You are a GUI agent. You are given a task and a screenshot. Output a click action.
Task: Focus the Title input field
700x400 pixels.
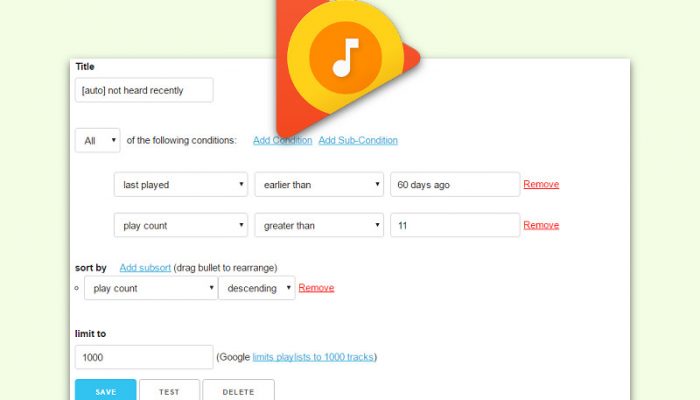pyautogui.click(x=144, y=90)
